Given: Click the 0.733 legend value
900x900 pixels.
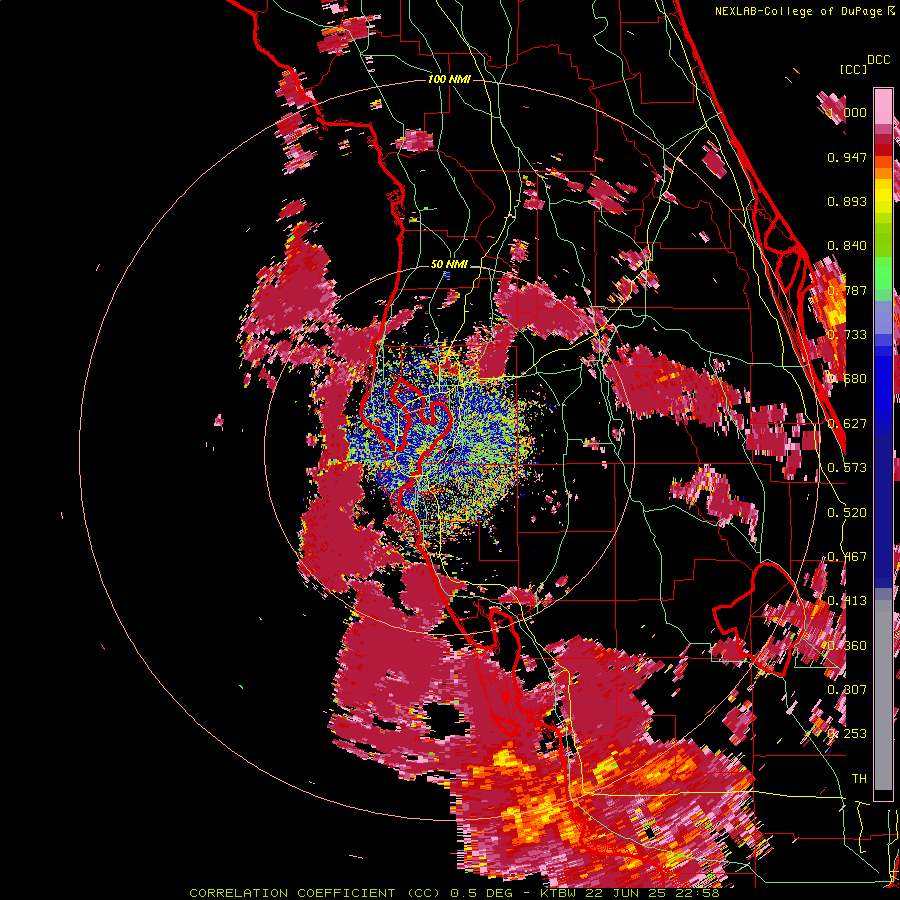Looking at the screenshot, I should coord(847,335).
